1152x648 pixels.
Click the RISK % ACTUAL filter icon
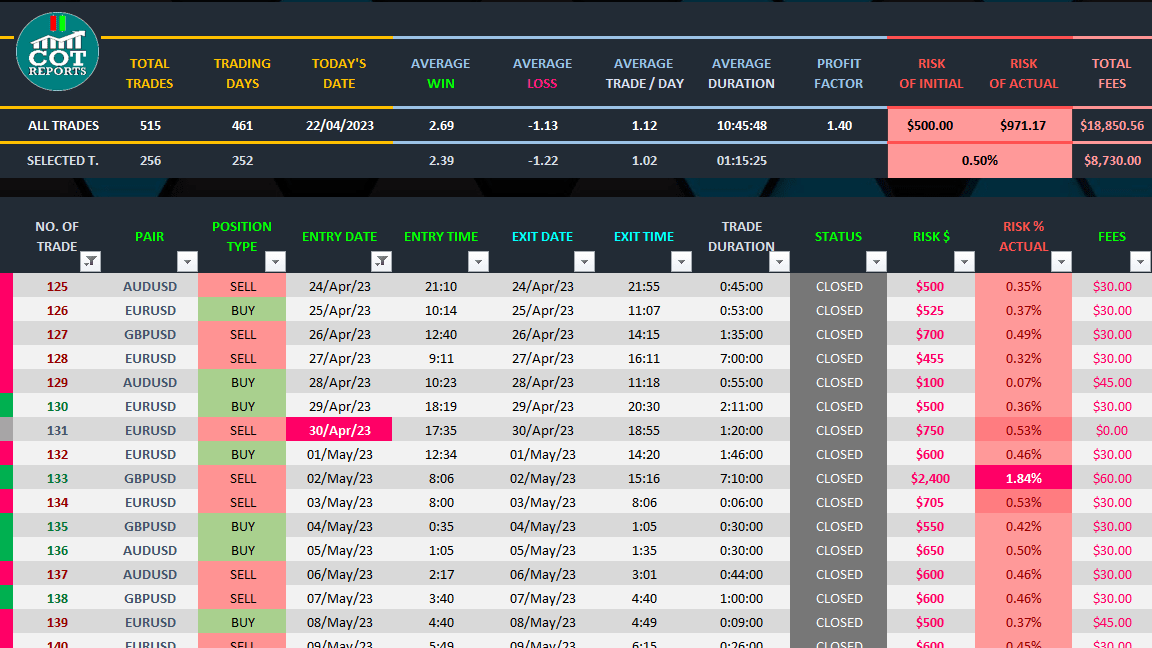tap(1062, 261)
